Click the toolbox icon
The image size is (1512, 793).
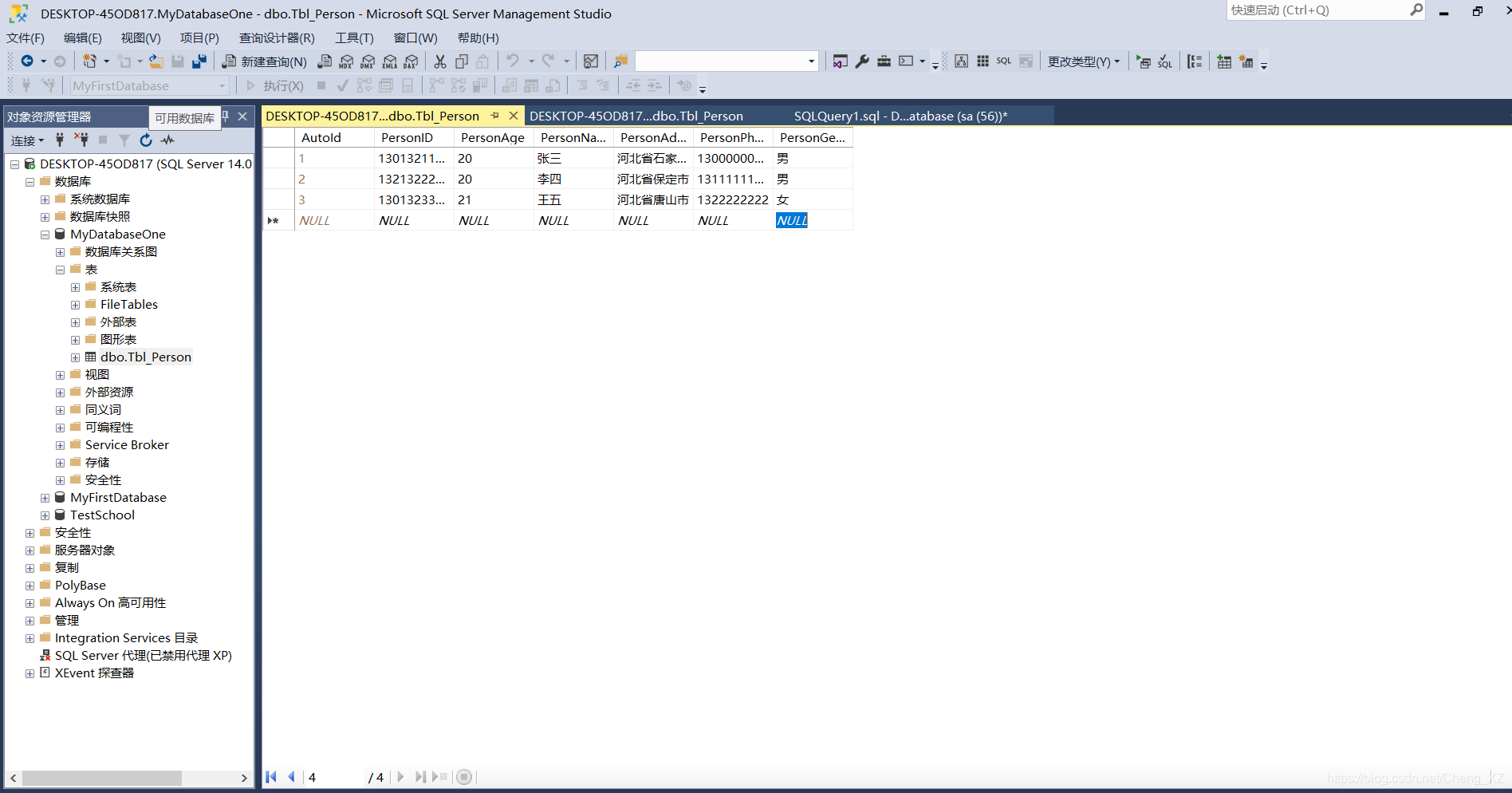pos(884,61)
